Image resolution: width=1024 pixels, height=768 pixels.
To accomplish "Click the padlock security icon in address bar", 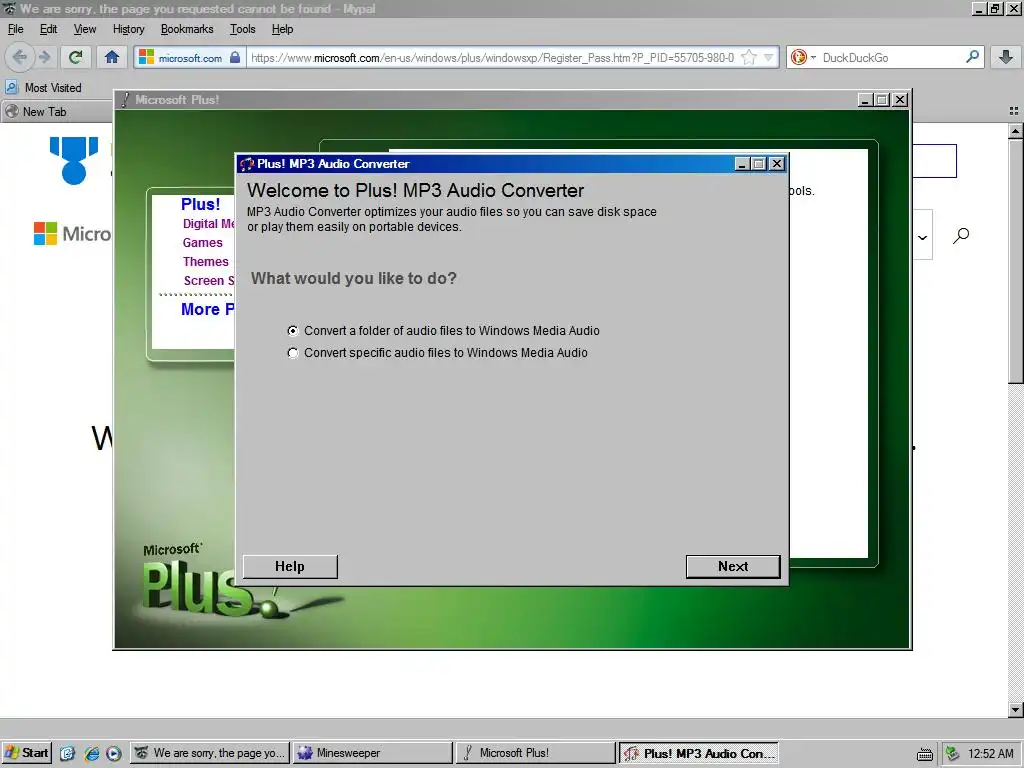I will (235, 57).
